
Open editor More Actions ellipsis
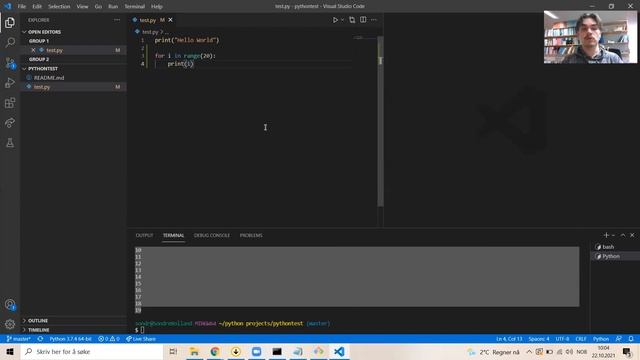[374, 20]
